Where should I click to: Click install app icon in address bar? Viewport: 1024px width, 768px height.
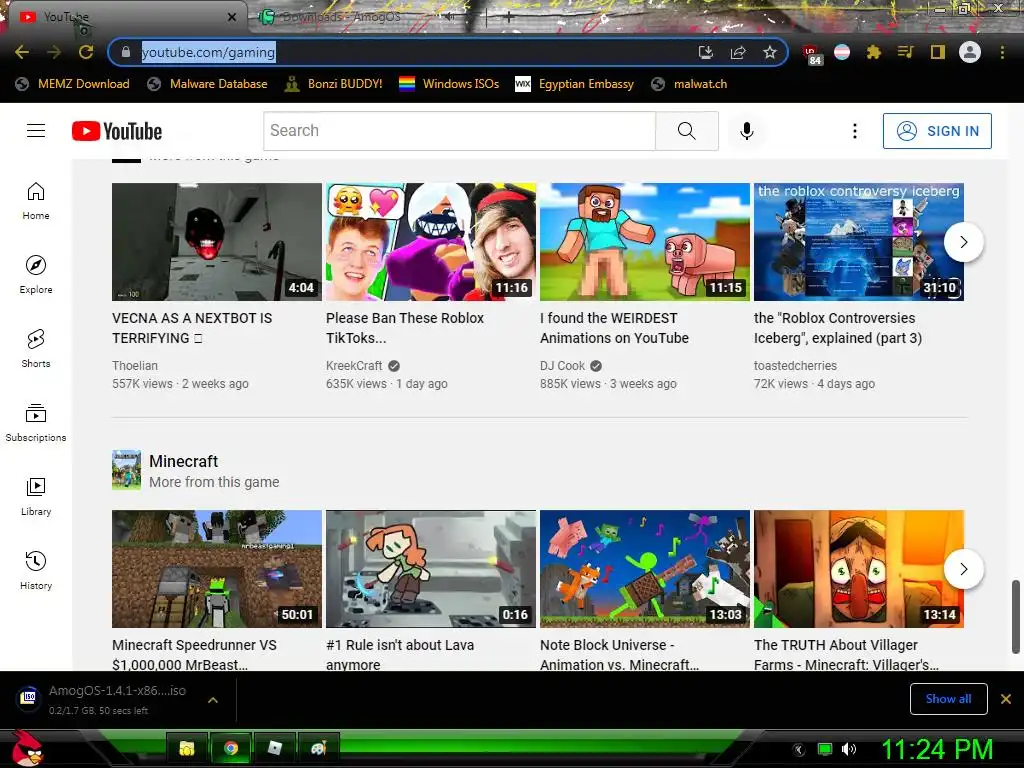pyautogui.click(x=706, y=52)
